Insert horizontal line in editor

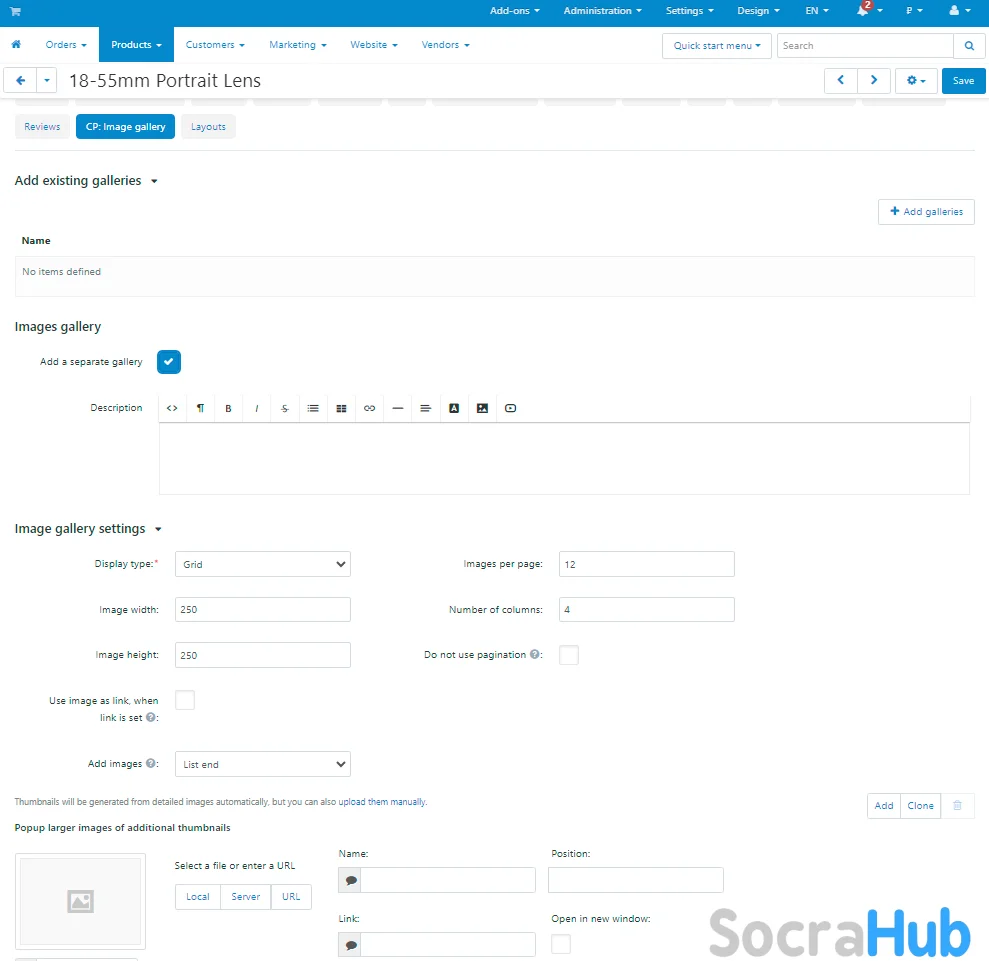tap(397, 409)
